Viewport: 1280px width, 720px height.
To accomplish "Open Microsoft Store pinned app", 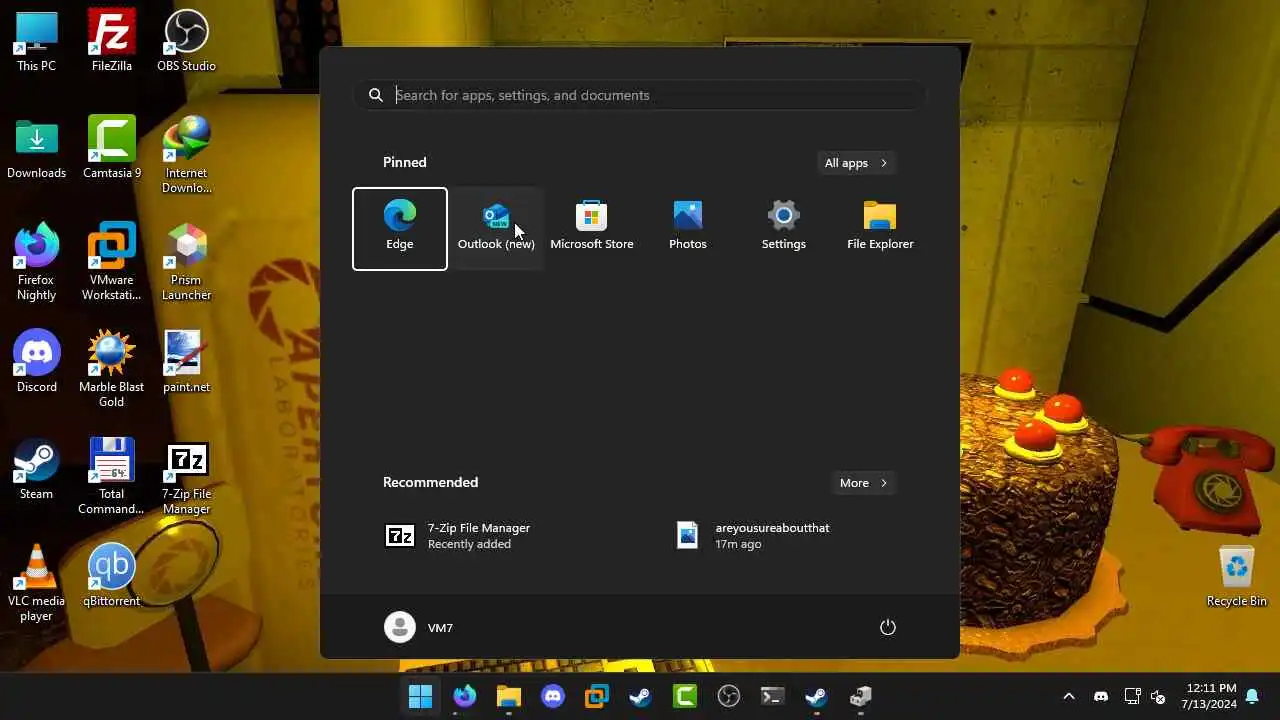I will click(592, 228).
